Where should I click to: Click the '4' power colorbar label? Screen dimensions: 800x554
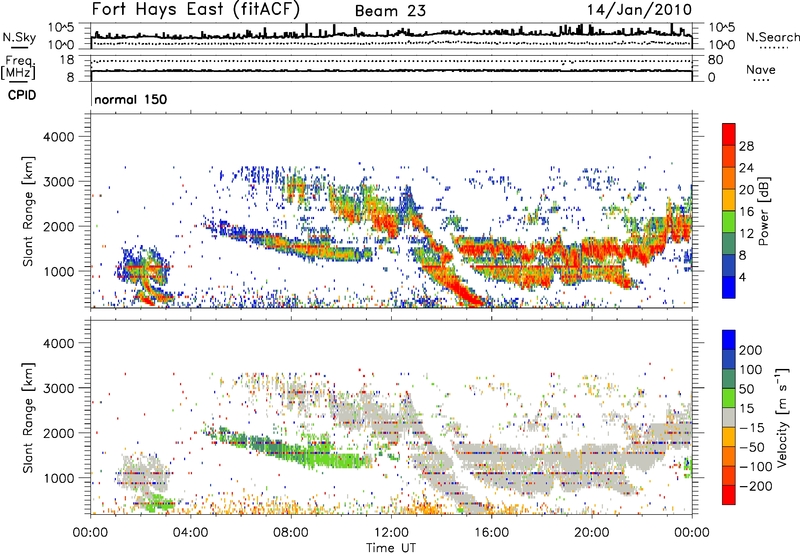point(743,278)
